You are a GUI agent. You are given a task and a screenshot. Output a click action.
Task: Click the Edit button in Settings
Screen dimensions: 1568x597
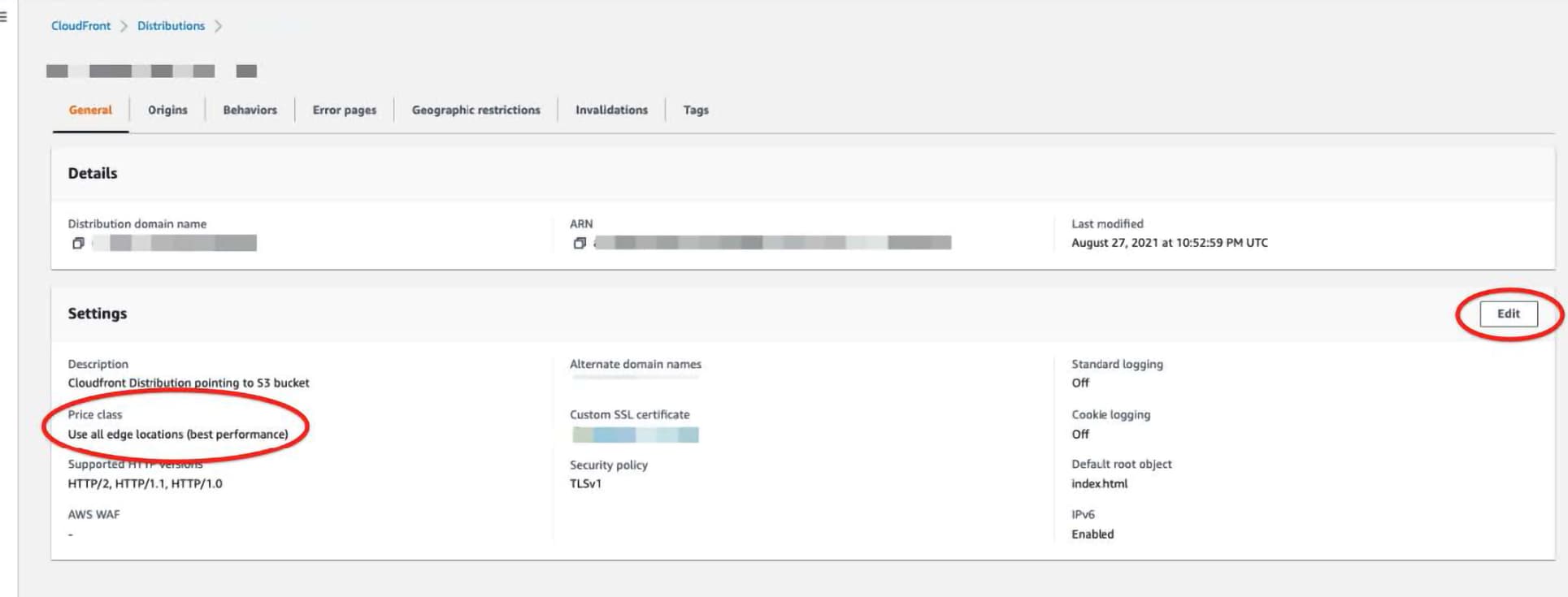(1508, 314)
